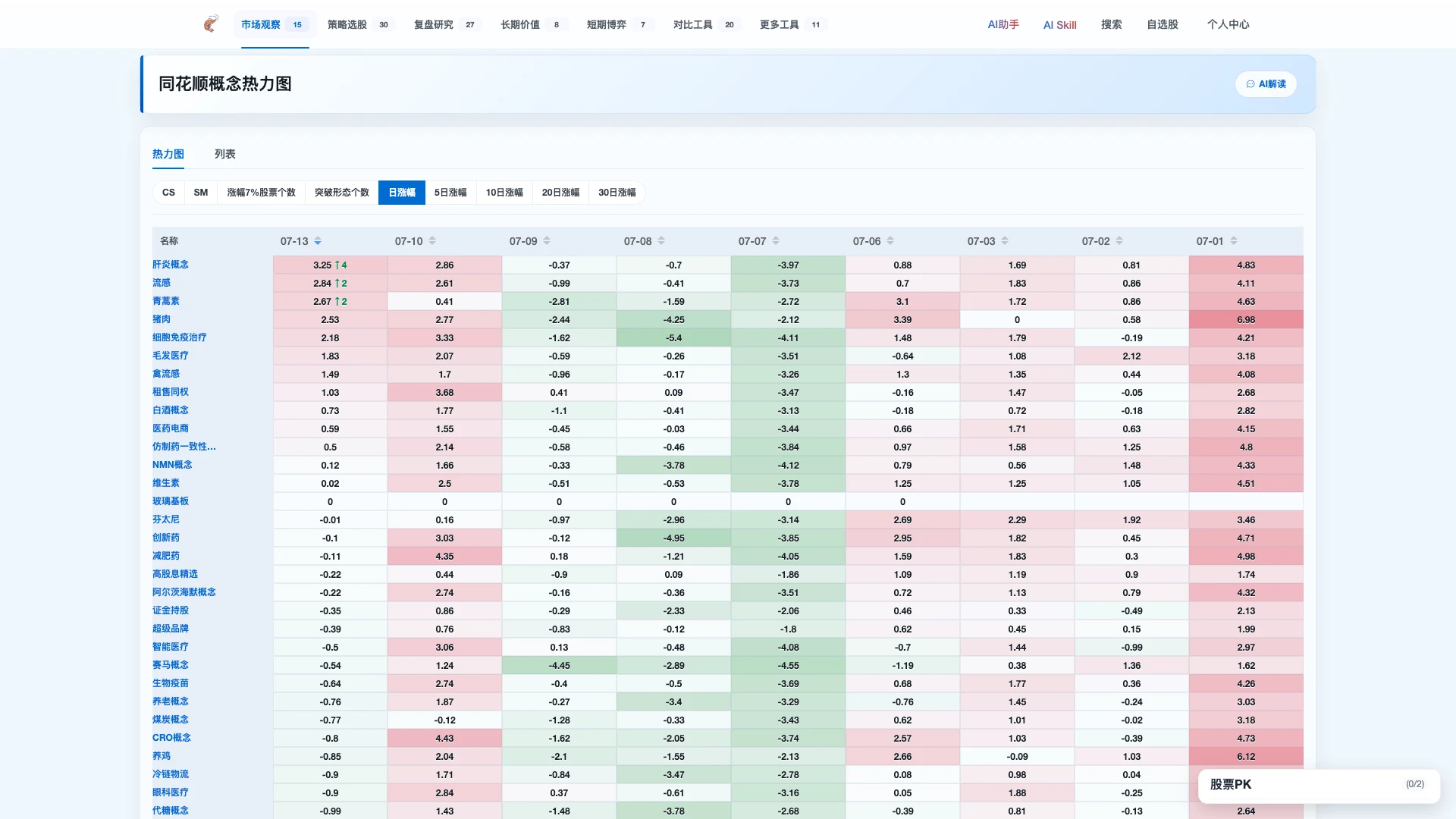Open the 冷链物流 concept link
The image size is (1456, 819).
click(171, 774)
